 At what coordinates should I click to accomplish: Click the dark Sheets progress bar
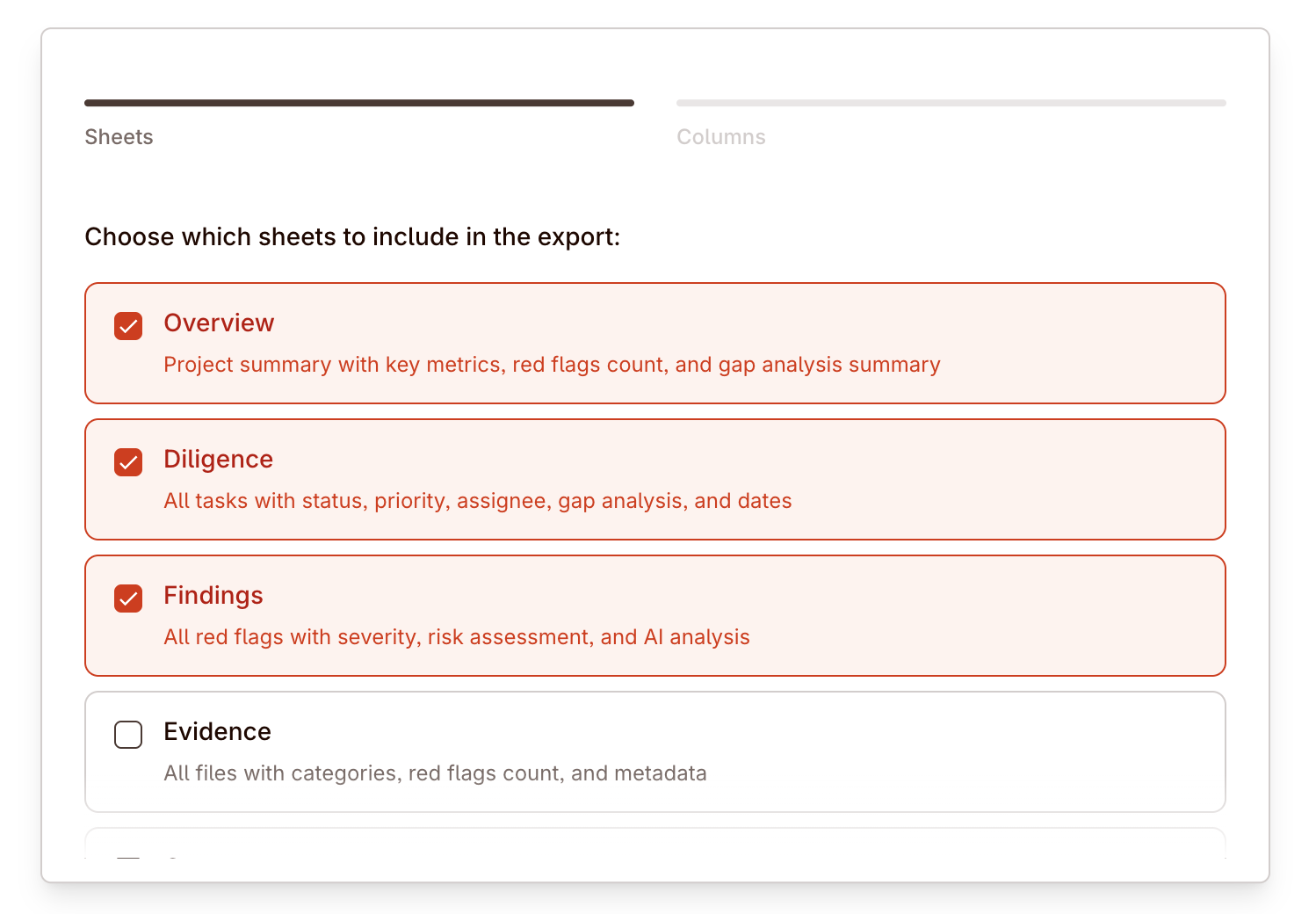[358, 103]
